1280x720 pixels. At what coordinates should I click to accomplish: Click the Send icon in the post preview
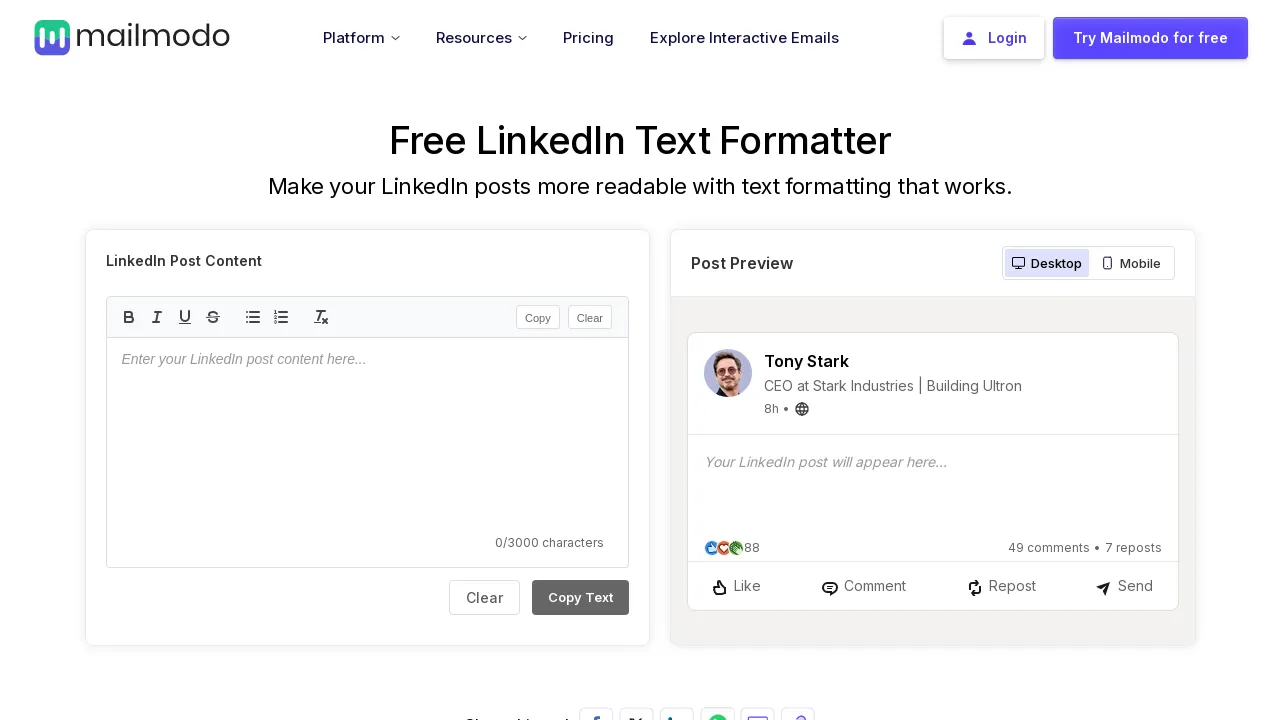click(x=1123, y=586)
